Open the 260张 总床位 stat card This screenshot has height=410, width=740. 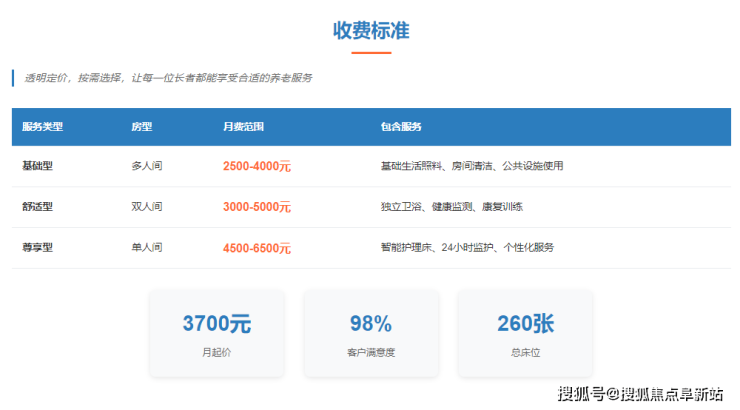tap(525, 334)
